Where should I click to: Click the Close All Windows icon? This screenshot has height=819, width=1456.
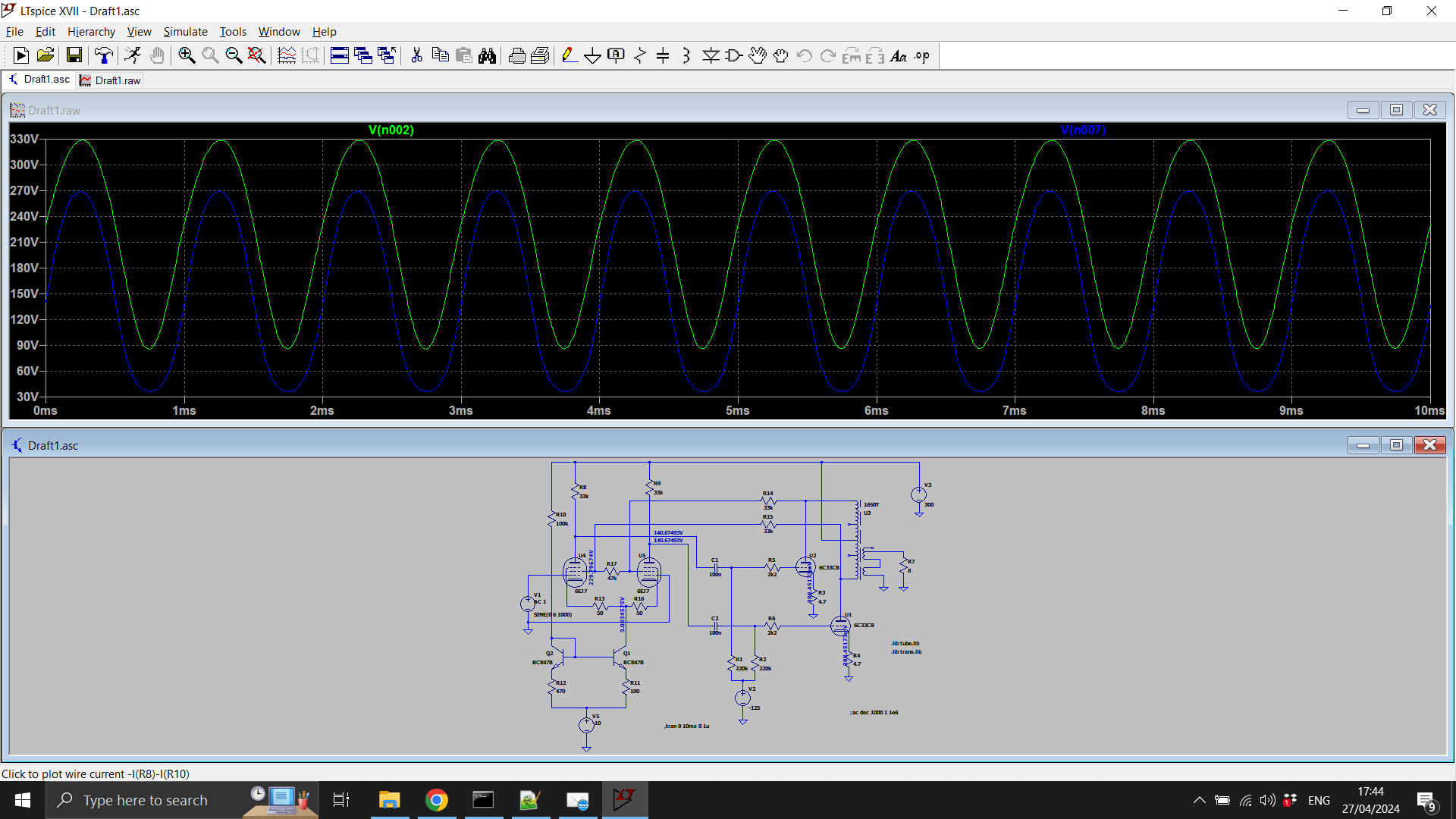tap(387, 55)
